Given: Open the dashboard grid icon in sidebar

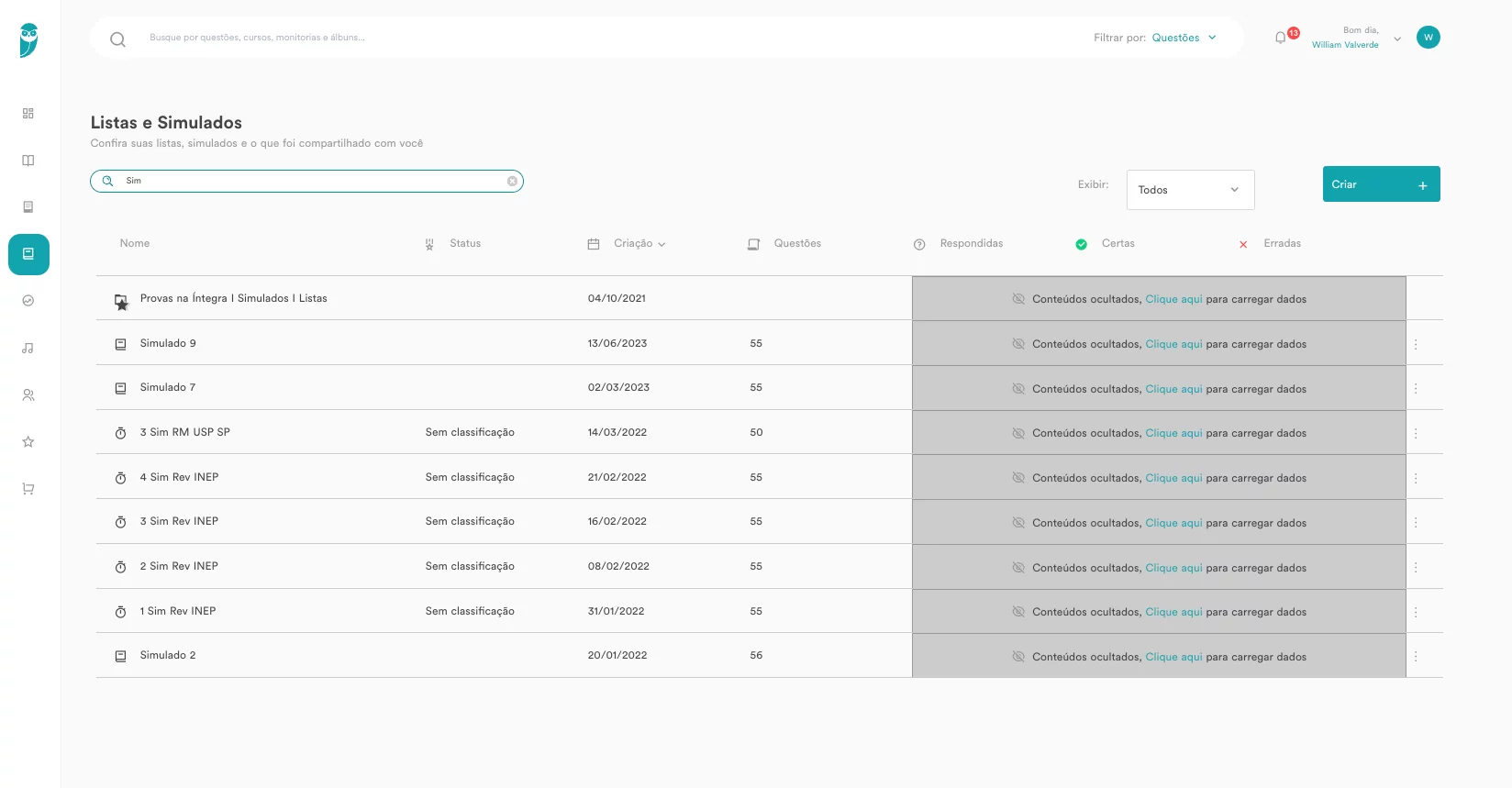Looking at the screenshot, I should point(28,114).
